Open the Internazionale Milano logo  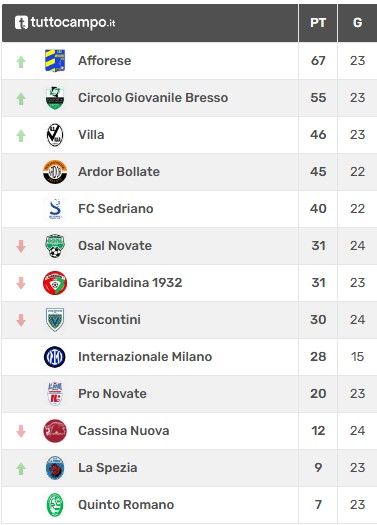(55, 357)
